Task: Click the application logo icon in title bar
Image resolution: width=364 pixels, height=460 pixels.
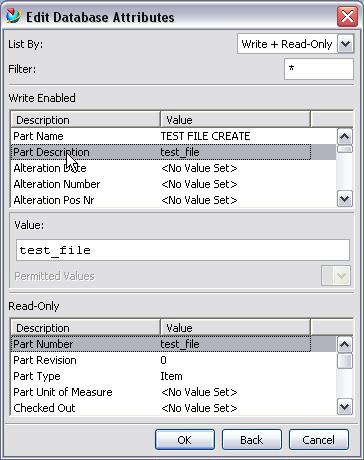Action: [x=13, y=16]
